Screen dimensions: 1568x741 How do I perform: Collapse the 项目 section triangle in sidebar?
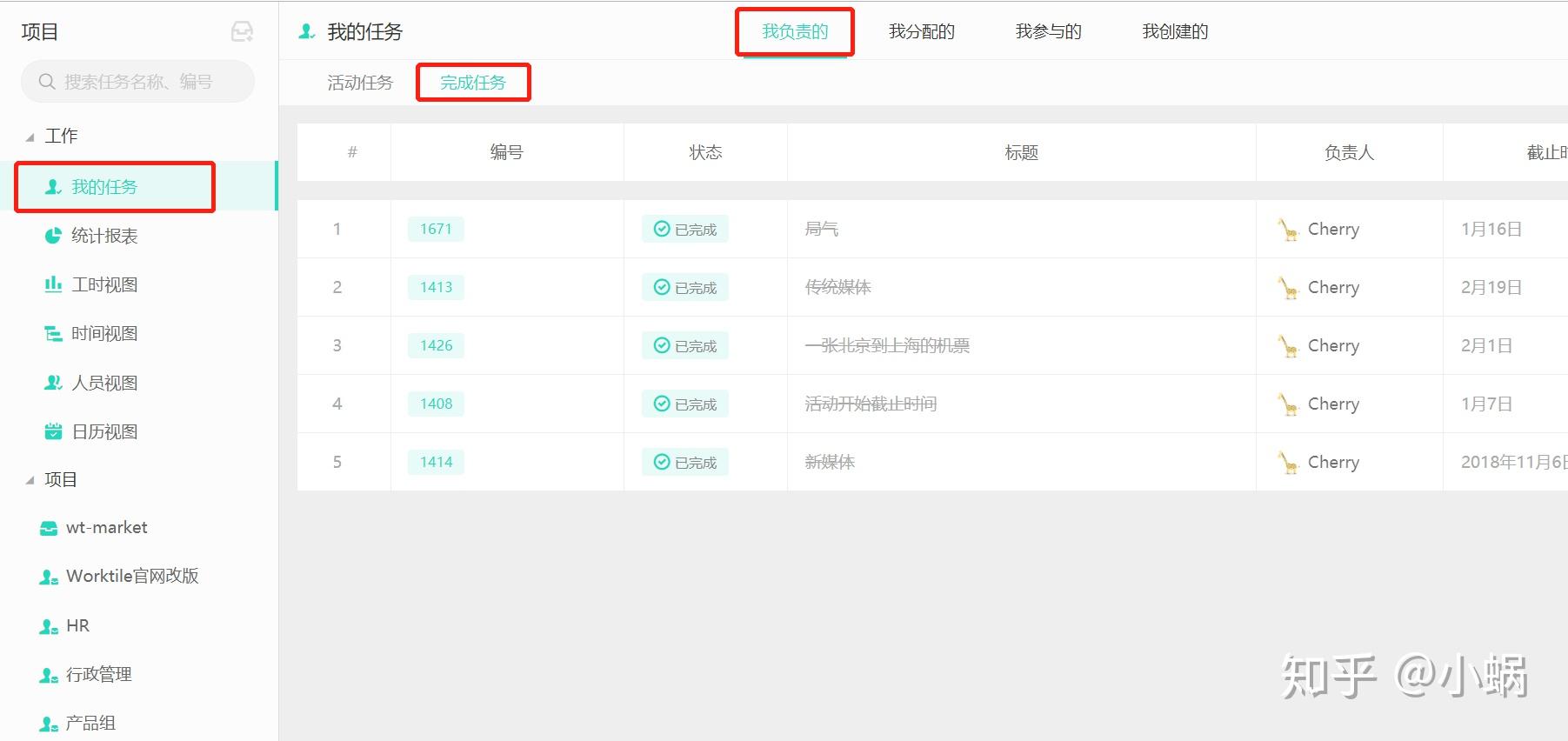tap(30, 480)
